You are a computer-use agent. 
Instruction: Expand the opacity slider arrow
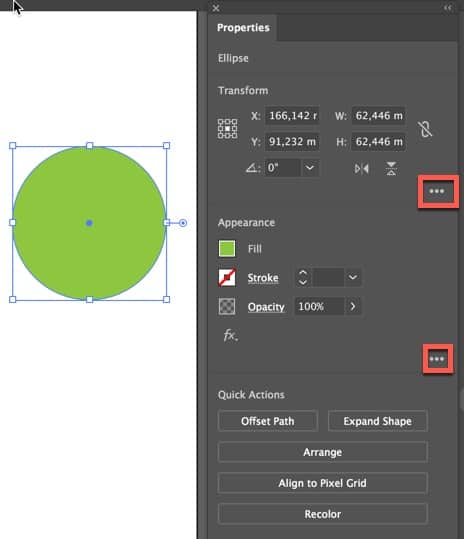[353, 306]
